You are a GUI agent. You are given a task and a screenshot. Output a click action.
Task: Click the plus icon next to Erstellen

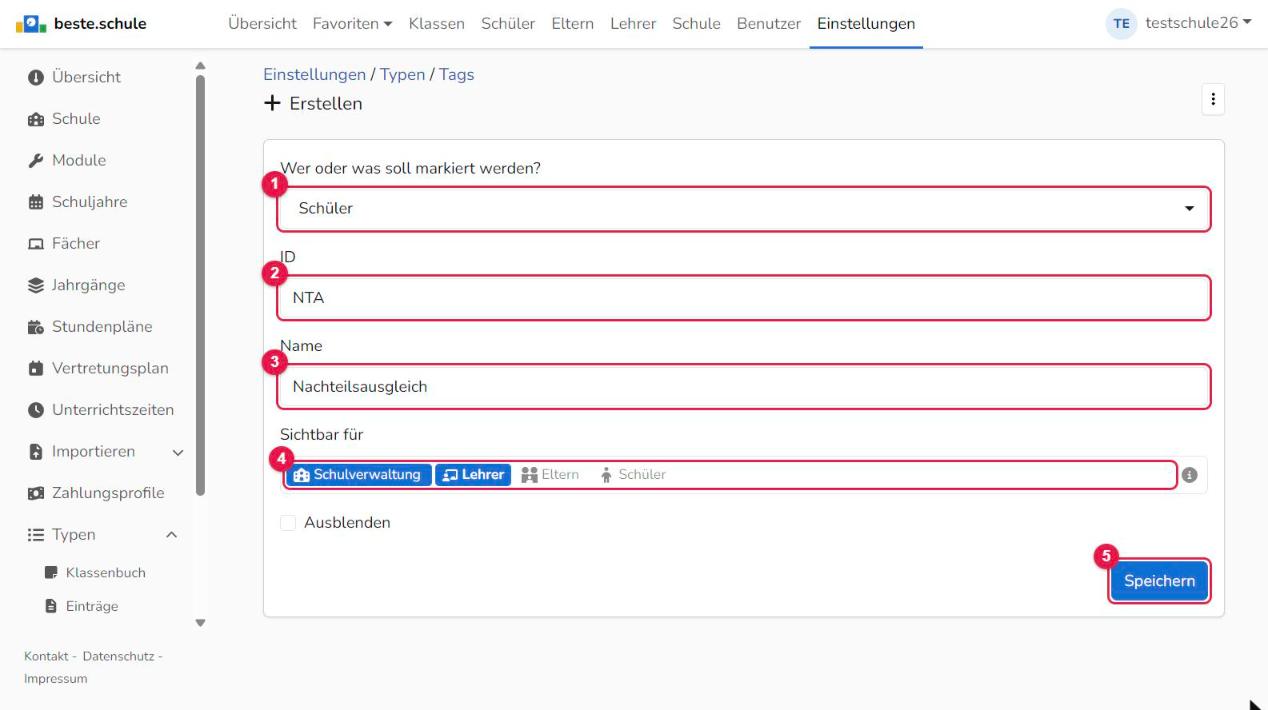click(x=272, y=104)
